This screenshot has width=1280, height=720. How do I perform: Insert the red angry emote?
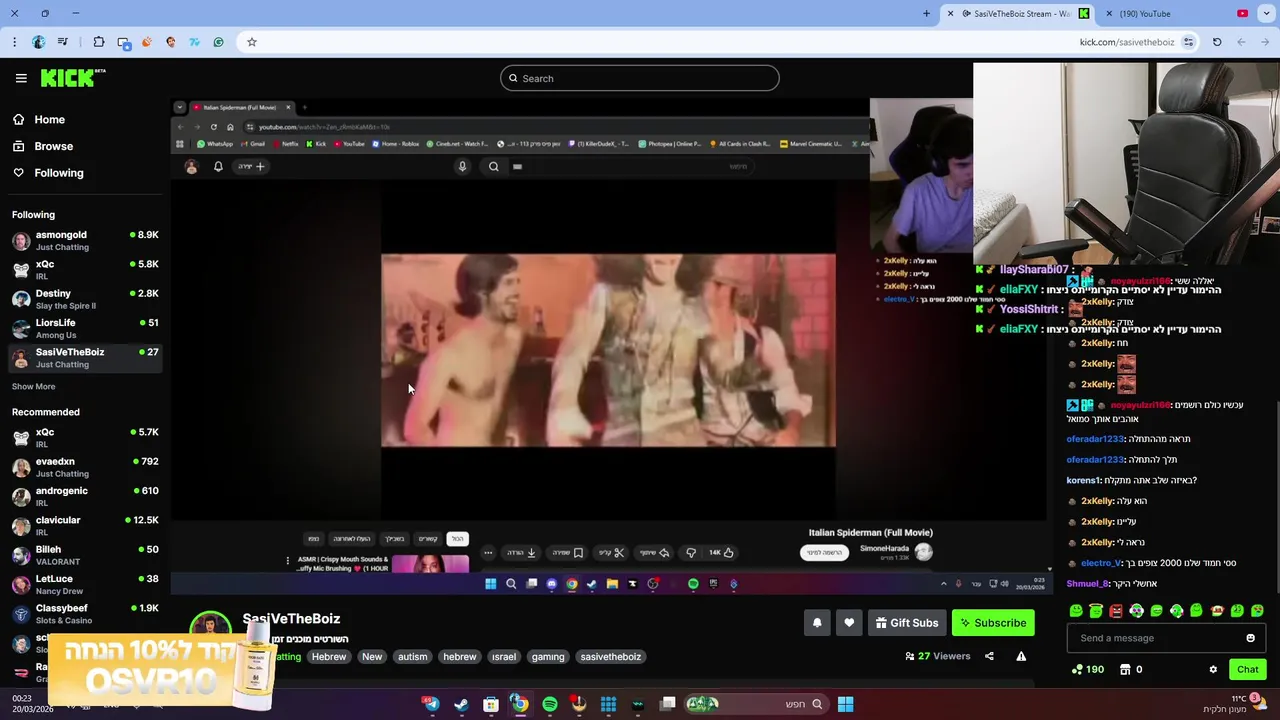(x=1116, y=610)
